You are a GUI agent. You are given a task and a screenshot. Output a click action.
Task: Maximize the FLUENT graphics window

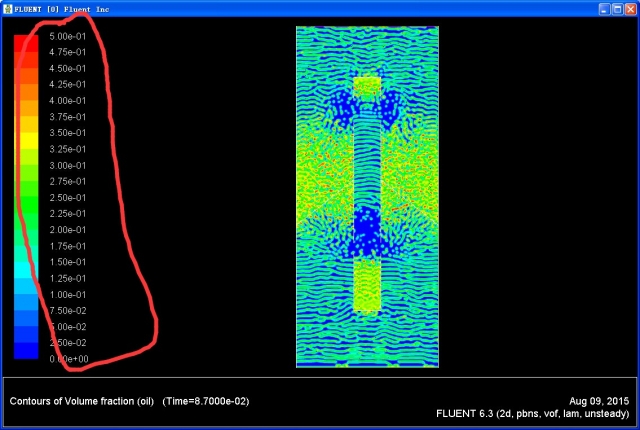[x=617, y=8]
